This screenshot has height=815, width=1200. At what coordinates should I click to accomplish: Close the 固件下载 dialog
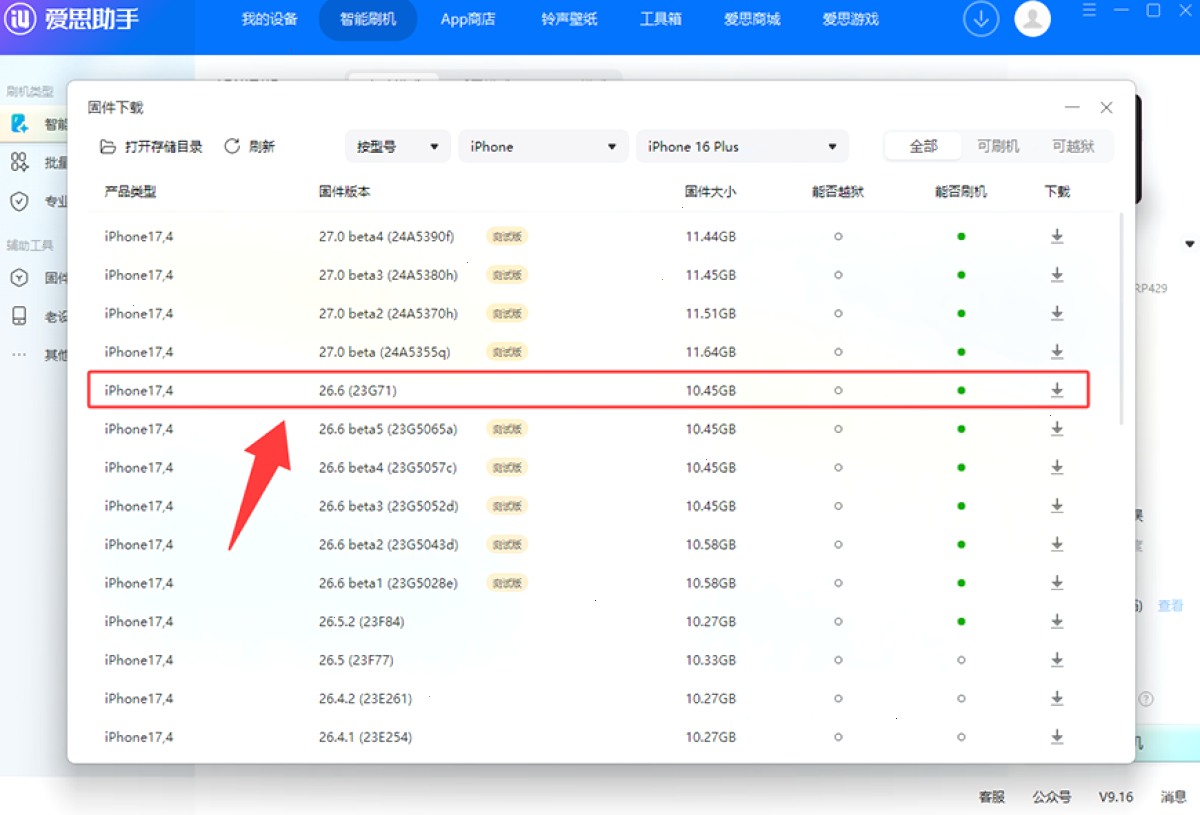point(1106,107)
